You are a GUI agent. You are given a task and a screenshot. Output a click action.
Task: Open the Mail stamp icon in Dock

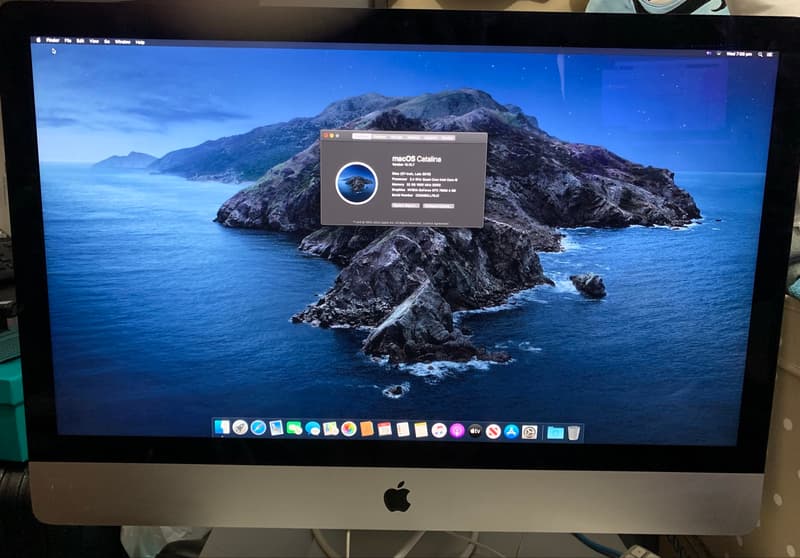pos(276,427)
